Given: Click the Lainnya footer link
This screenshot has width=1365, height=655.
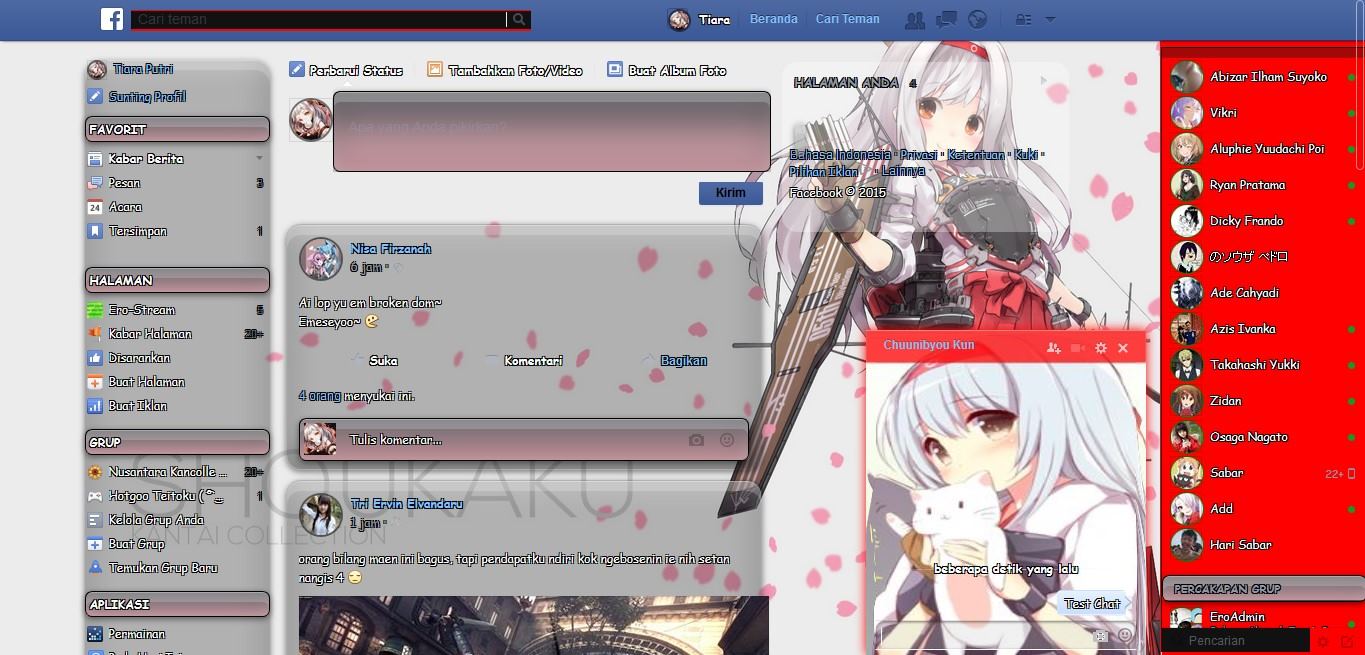Looking at the screenshot, I should tap(904, 172).
